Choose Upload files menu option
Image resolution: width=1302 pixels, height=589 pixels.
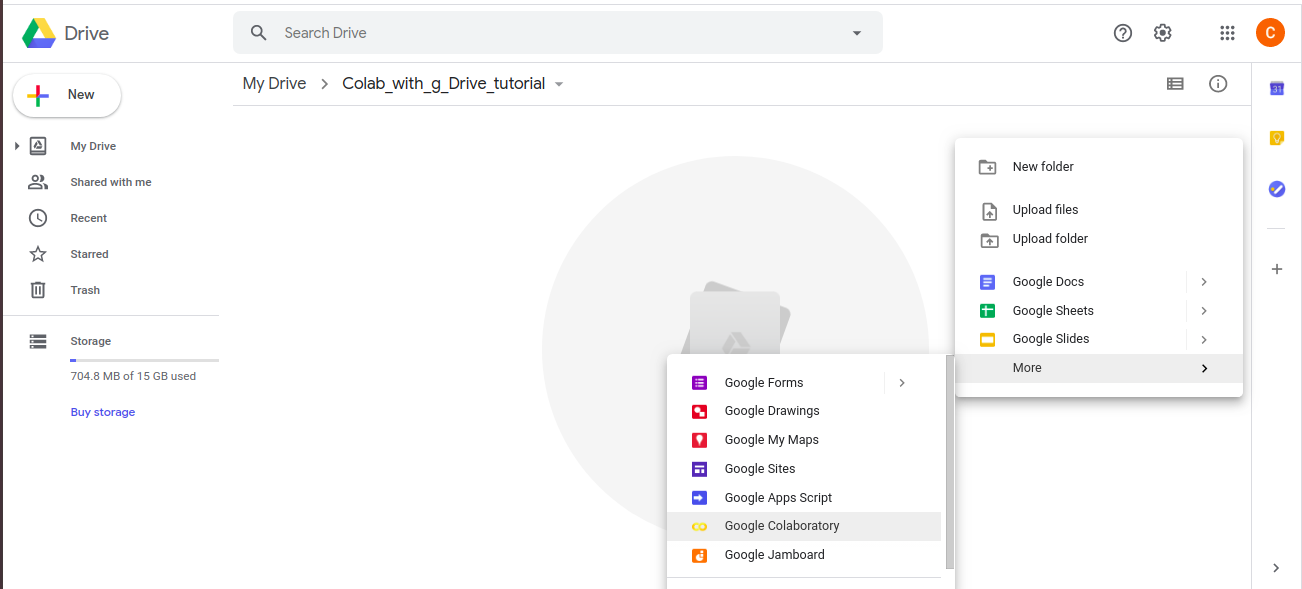[x=1045, y=210]
